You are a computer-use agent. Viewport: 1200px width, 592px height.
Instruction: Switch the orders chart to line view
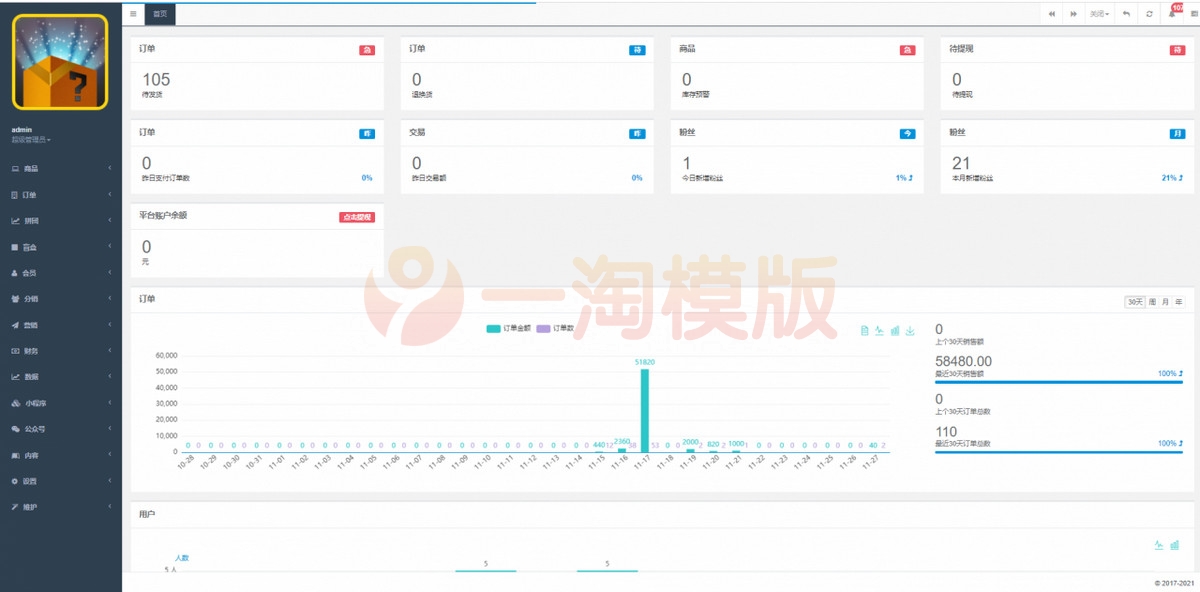tap(878, 330)
